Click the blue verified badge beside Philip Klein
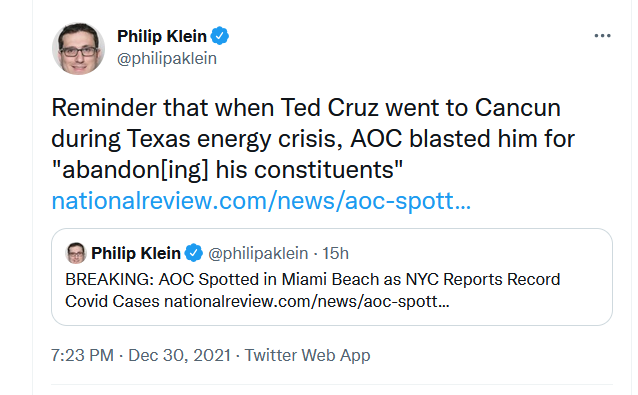This screenshot has height=395, width=638. tap(220, 36)
